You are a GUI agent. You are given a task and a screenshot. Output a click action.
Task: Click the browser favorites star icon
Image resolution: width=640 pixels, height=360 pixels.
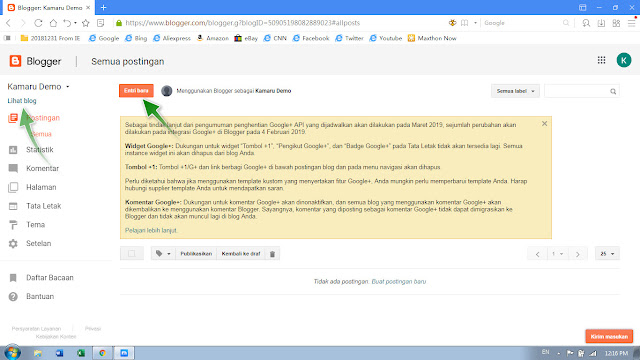pos(85,23)
